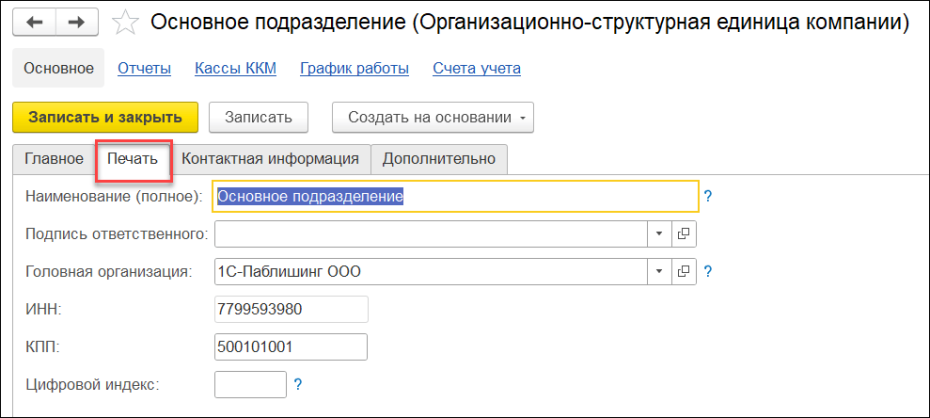Screen dimensions: 930x418
Task: Click the Головная организация field with 1С-Паблишинг ООО
Action: pyautogui.click(x=431, y=272)
